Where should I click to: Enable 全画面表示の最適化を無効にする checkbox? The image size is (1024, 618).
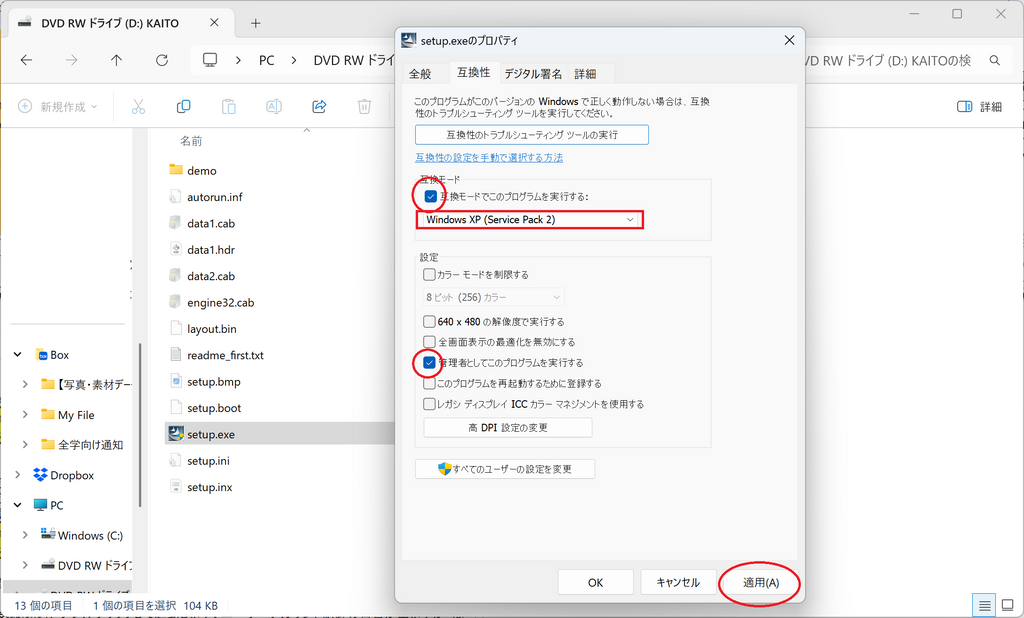tap(429, 342)
